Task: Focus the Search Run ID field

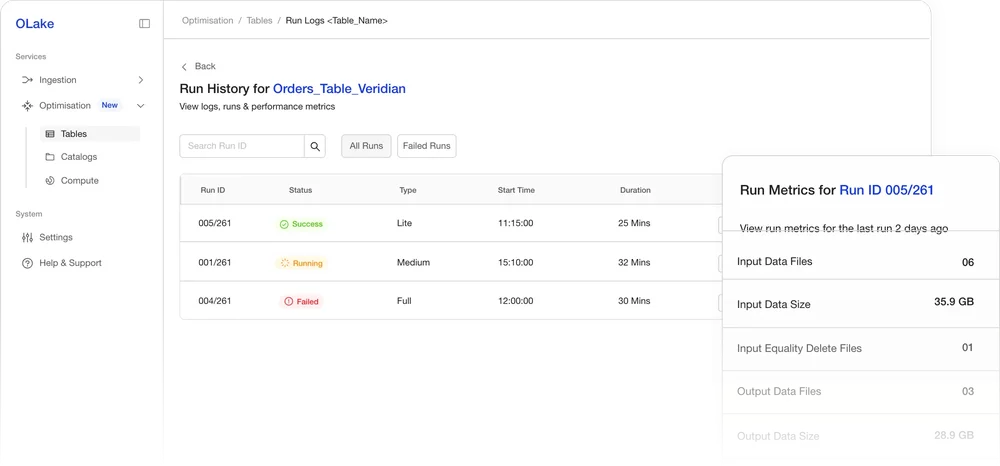Action: (242, 146)
